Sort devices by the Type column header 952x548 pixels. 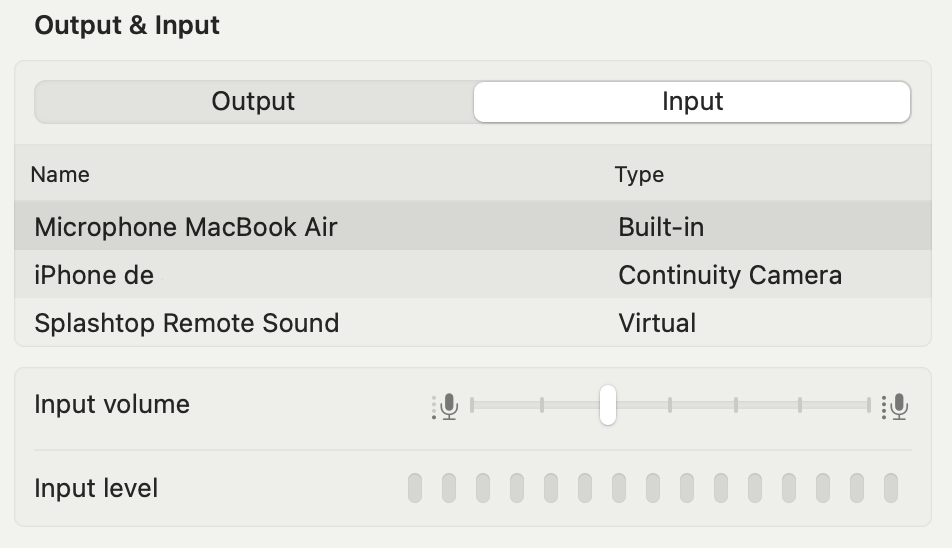[x=639, y=175]
